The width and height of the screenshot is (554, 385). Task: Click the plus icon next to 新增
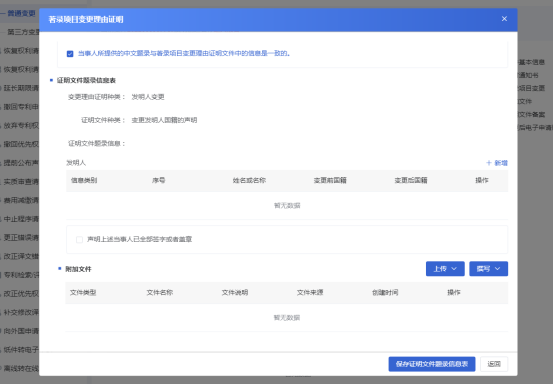click(489, 163)
